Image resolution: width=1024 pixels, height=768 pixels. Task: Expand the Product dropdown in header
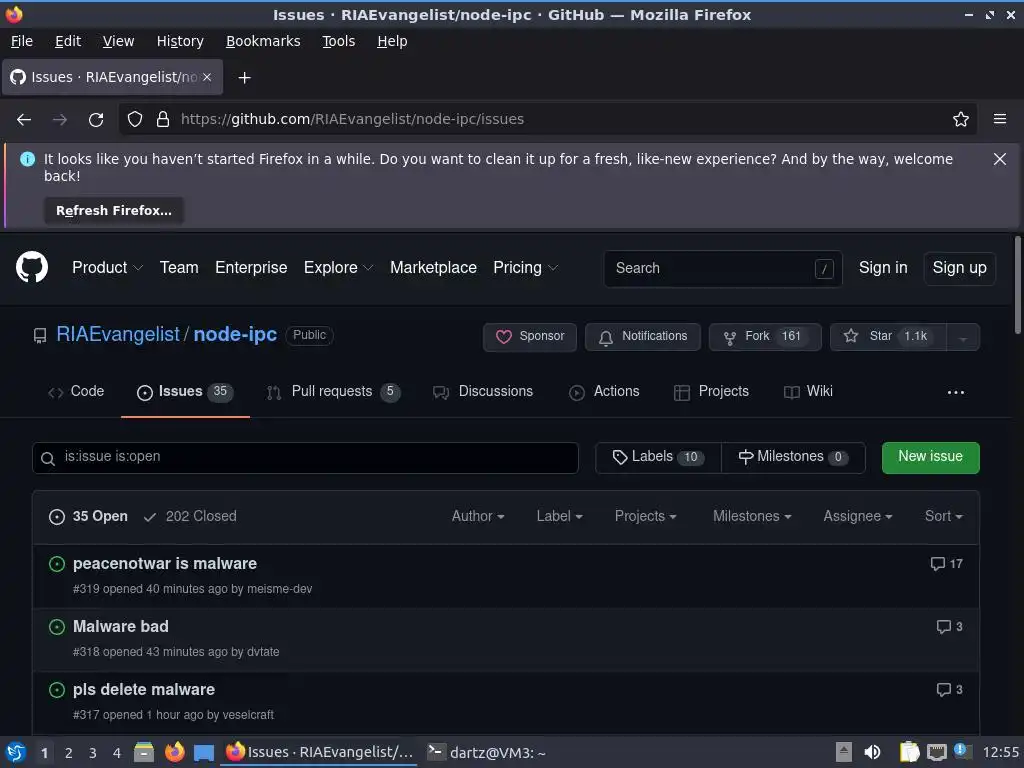coord(107,268)
